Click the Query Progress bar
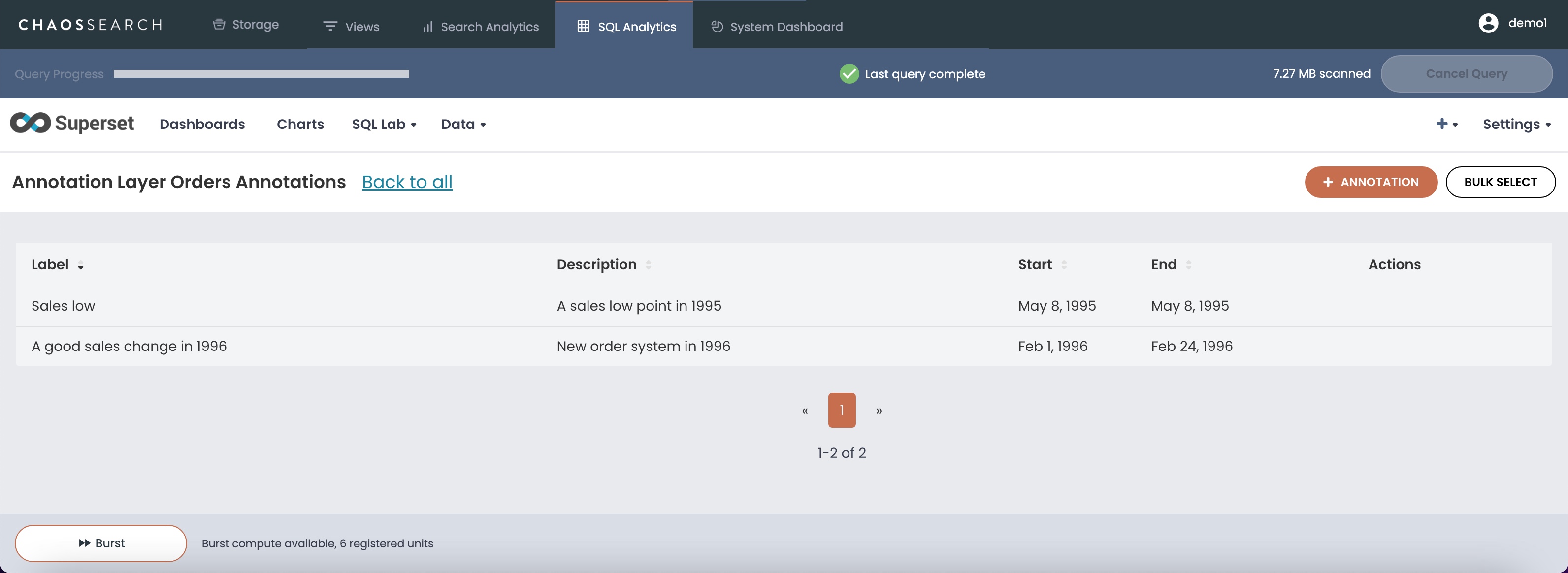The width and height of the screenshot is (1568, 573). (x=261, y=74)
